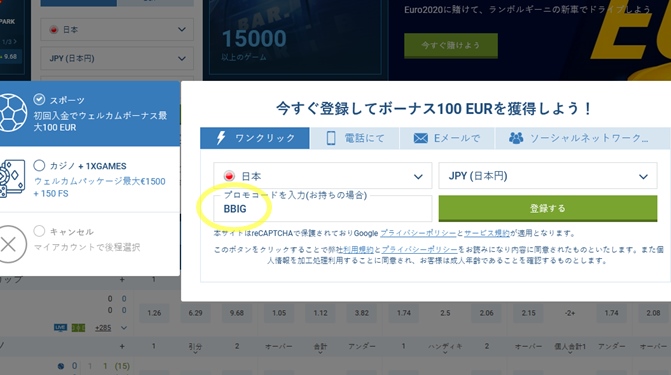Click the soccer ball sports bonus icon
The image size is (671, 375).
coord(12,113)
